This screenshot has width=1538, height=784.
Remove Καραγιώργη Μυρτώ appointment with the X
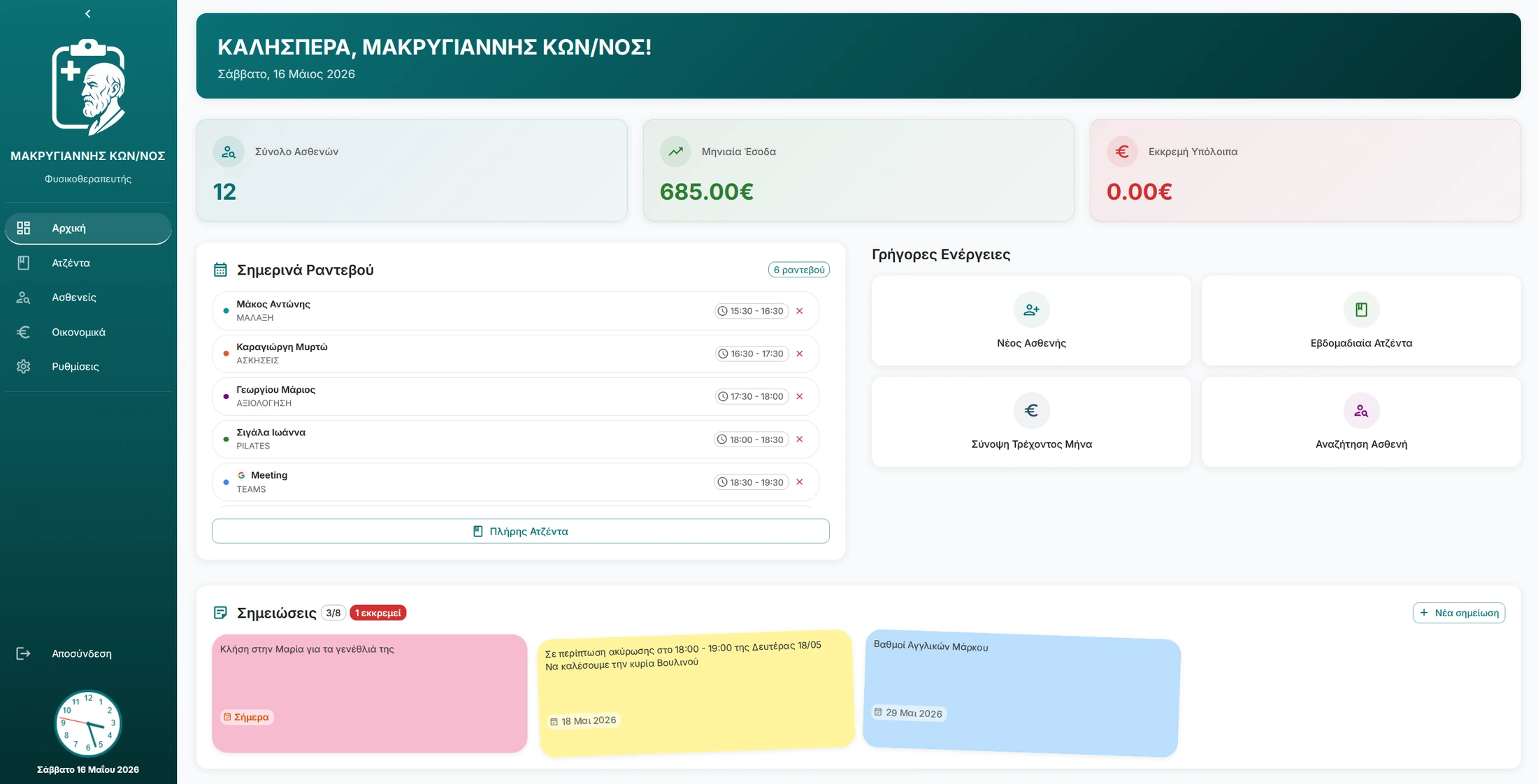point(800,354)
